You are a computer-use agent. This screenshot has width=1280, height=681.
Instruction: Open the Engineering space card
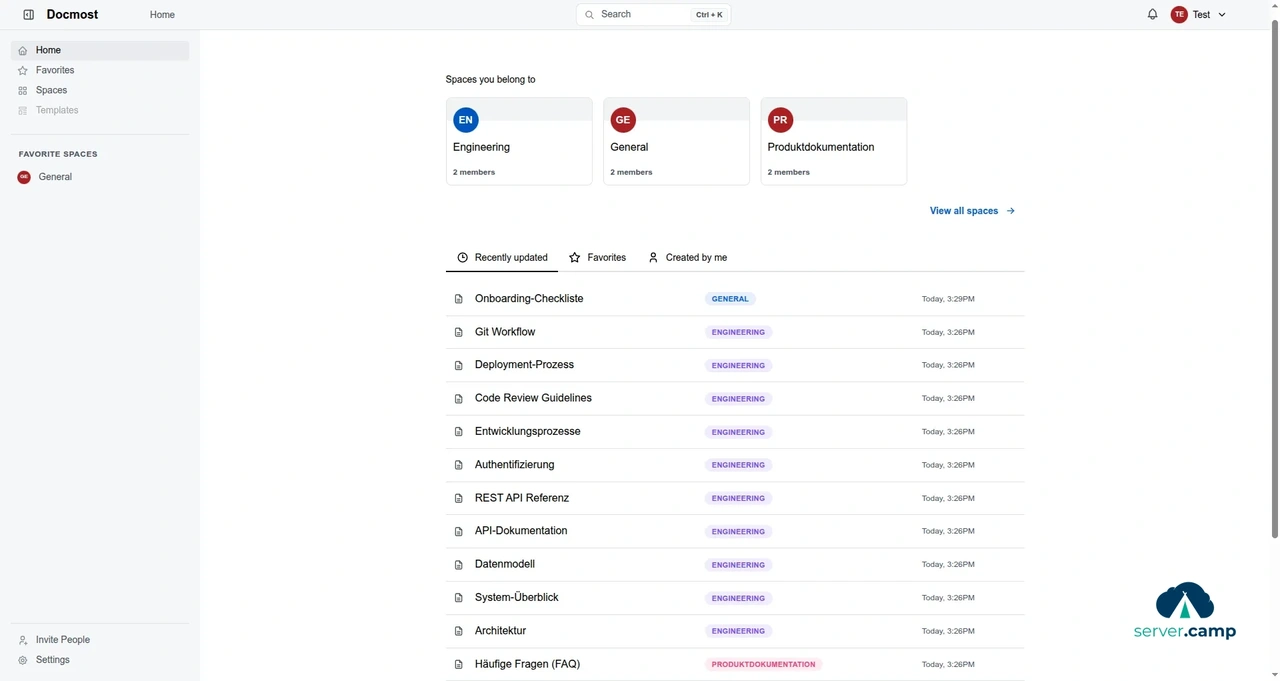click(x=519, y=141)
